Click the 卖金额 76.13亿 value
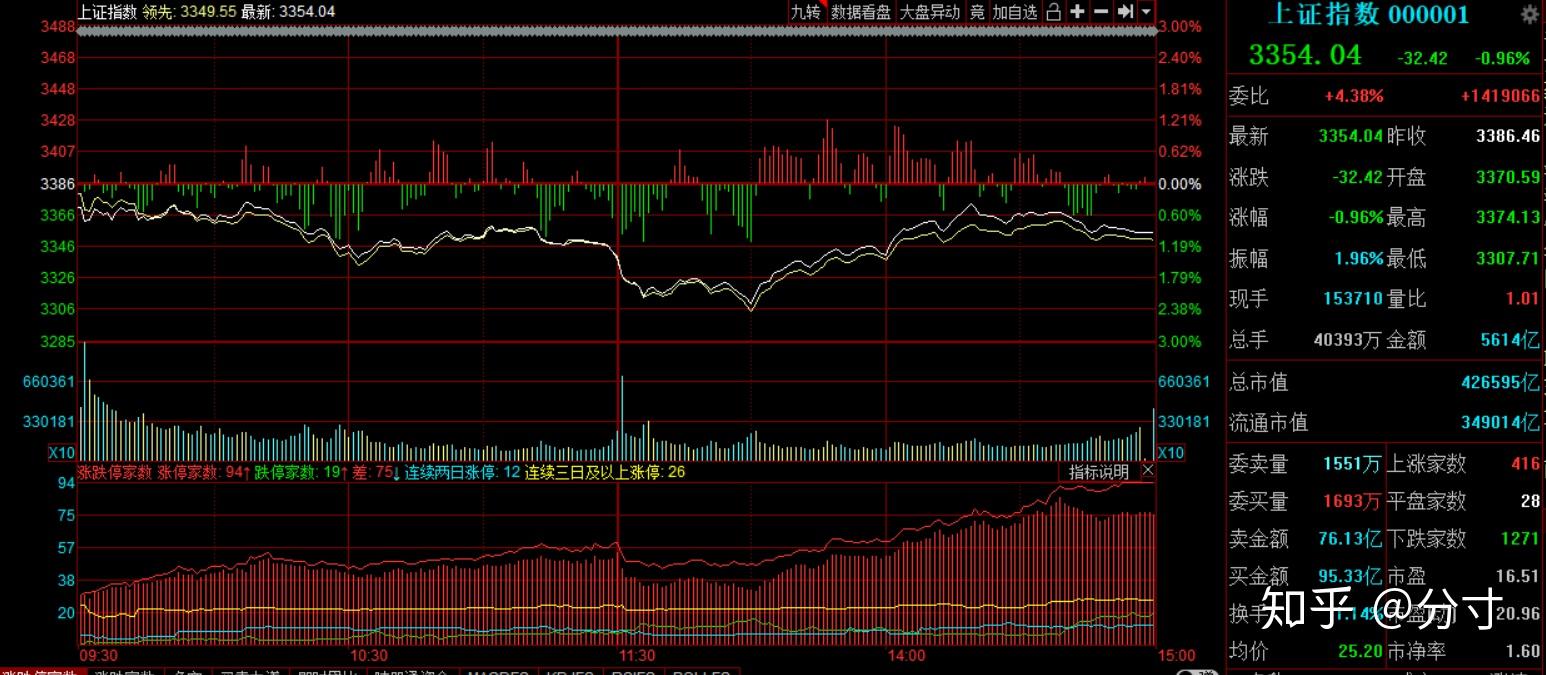The width and height of the screenshot is (1546, 675). point(1350,538)
